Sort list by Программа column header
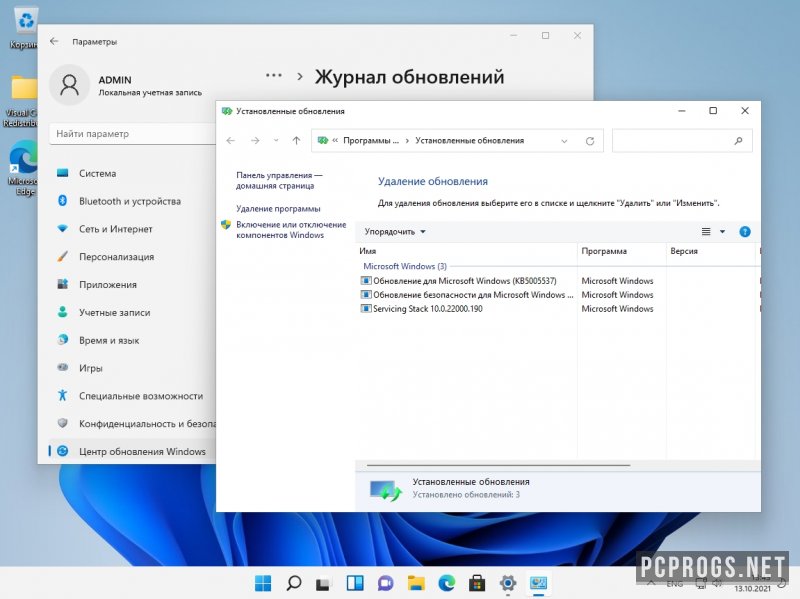This screenshot has height=599, width=800. coord(622,251)
